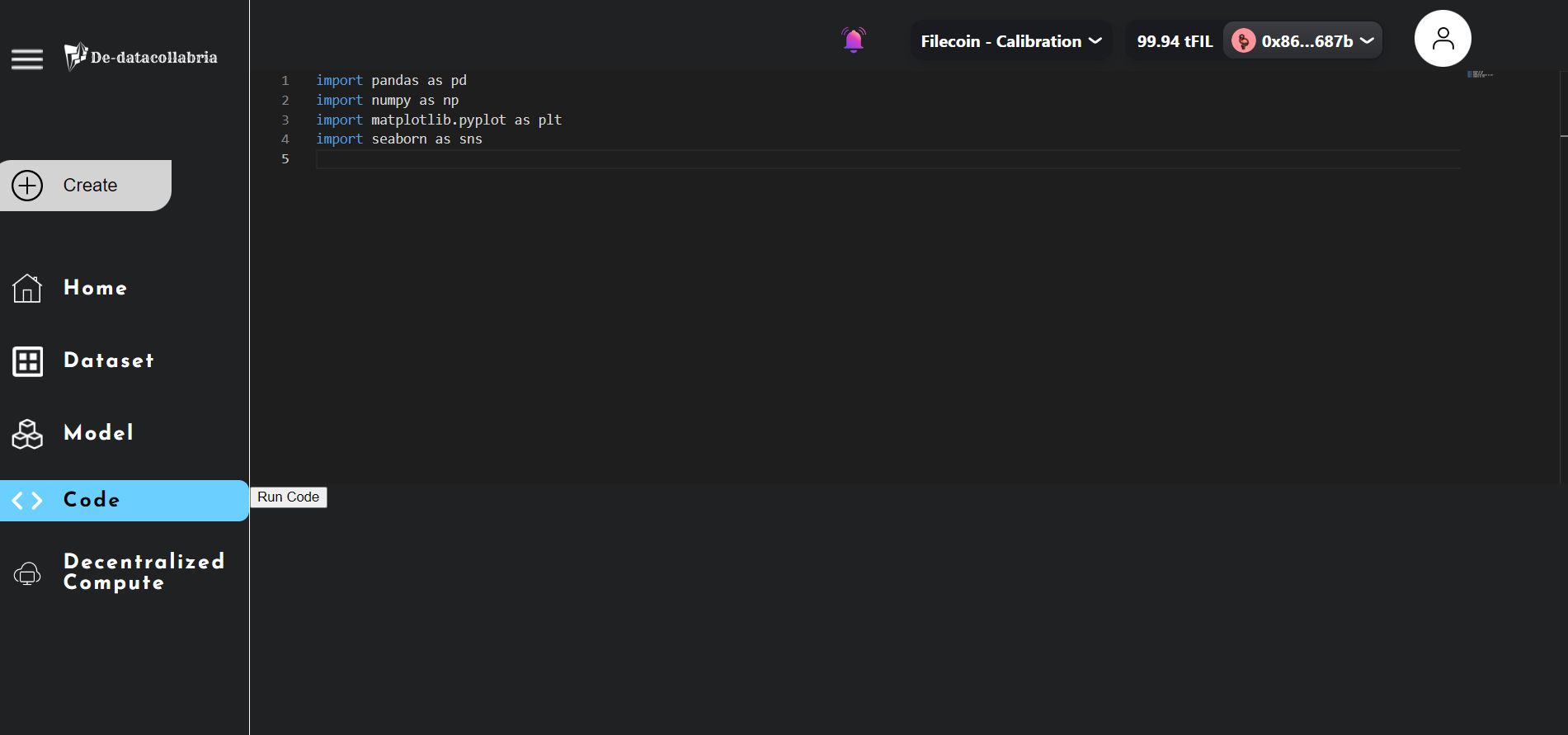The height and width of the screenshot is (735, 1568).
Task: Click the Decentralized Compute cloud icon
Action: pyautogui.click(x=27, y=573)
